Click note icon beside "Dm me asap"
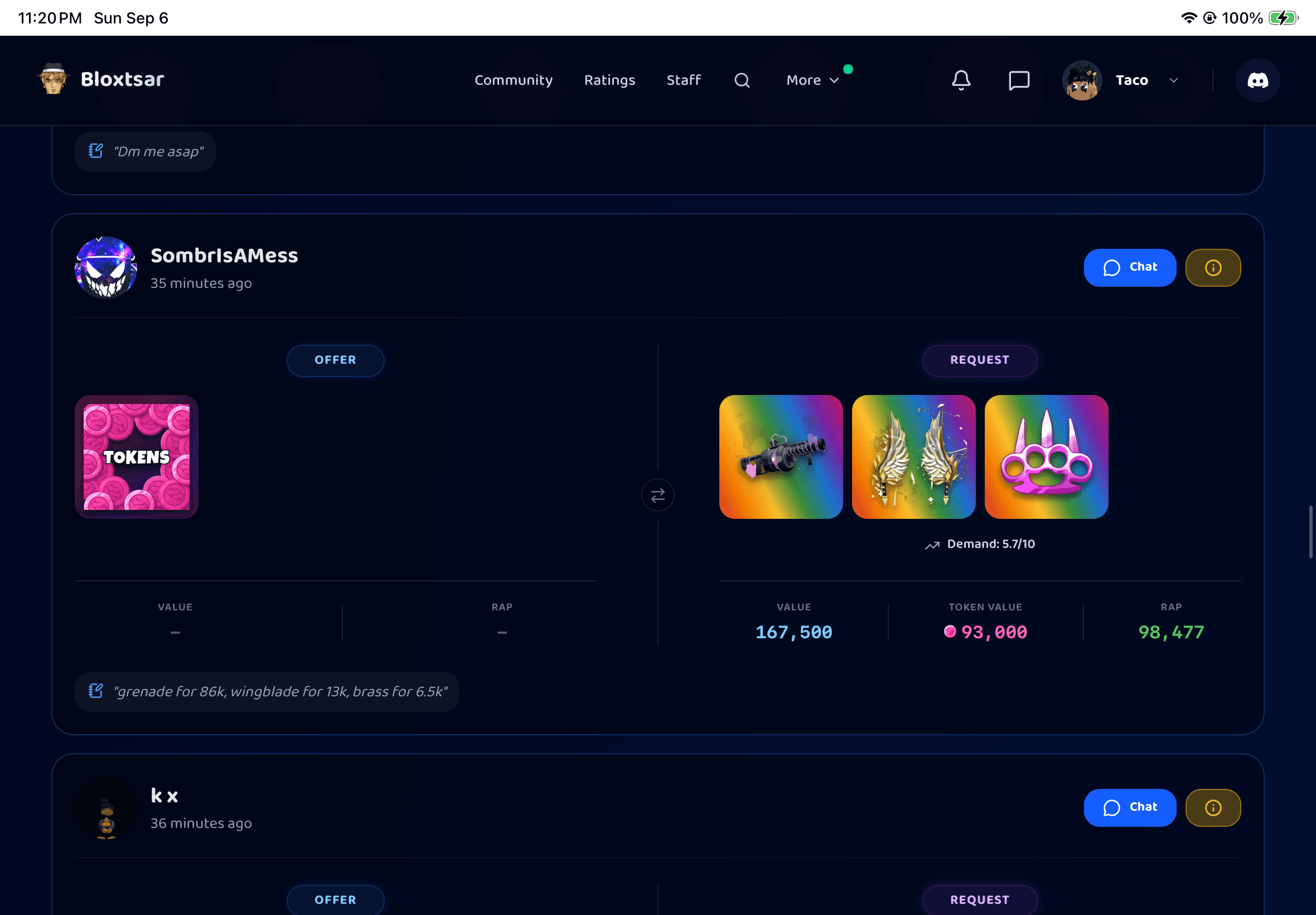 point(96,151)
